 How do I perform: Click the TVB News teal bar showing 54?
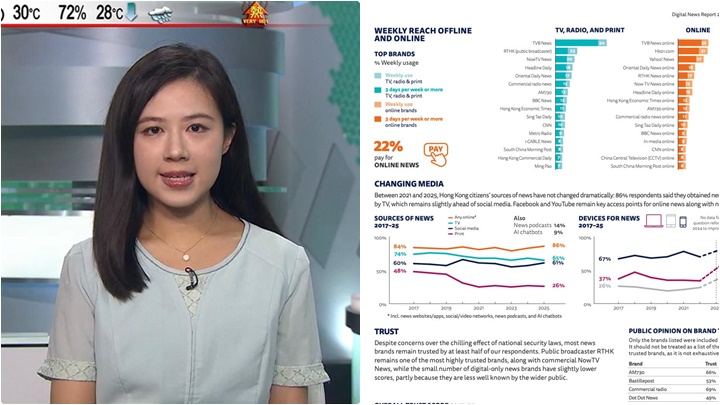(581, 43)
